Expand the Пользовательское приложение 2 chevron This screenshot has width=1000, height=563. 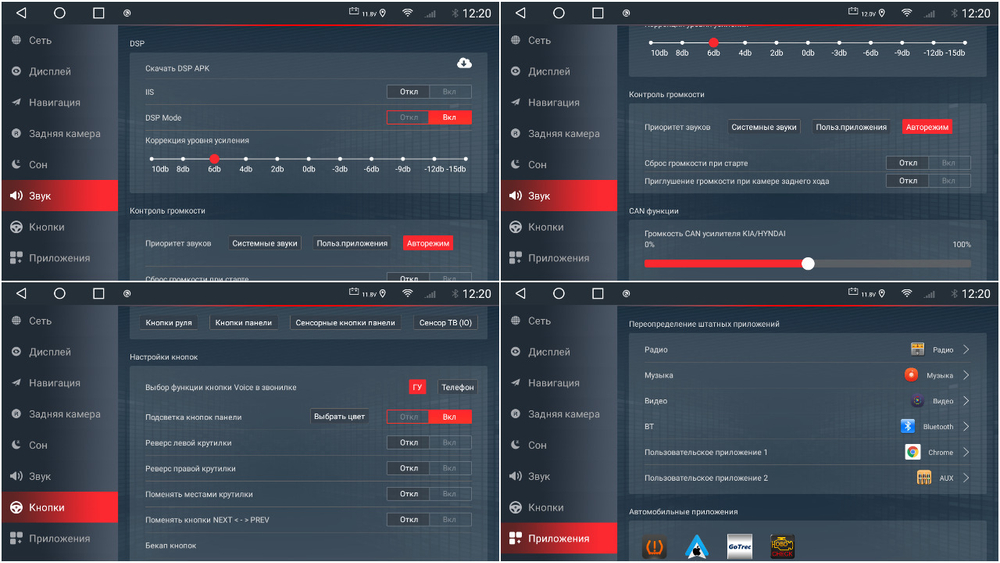coord(966,478)
